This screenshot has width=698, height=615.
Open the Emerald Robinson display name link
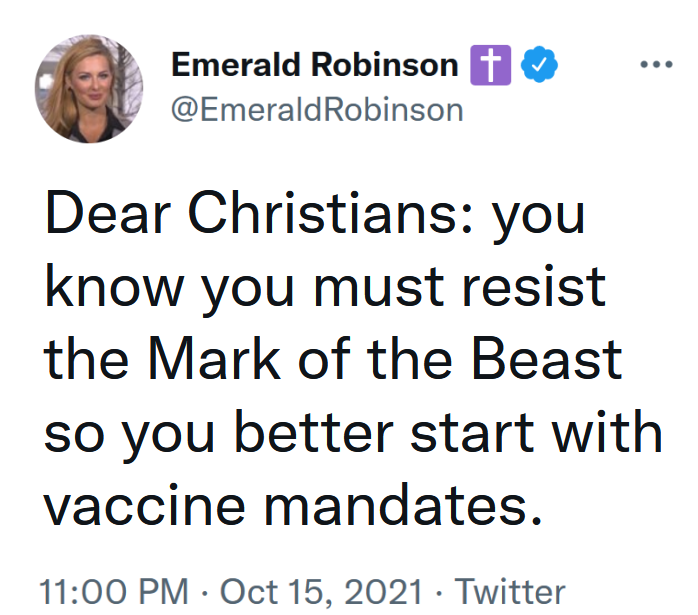[x=315, y=66]
